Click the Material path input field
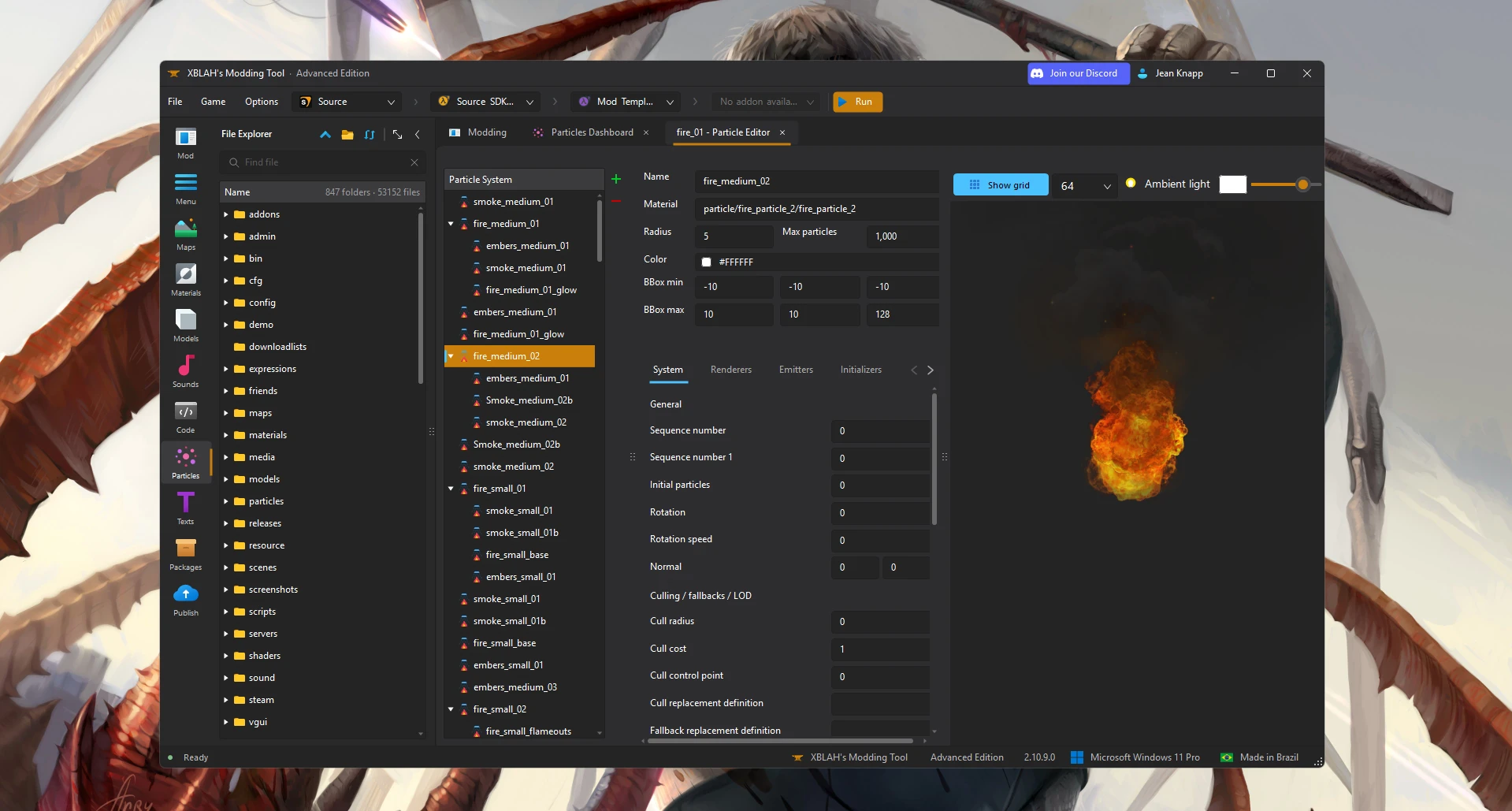 click(817, 209)
